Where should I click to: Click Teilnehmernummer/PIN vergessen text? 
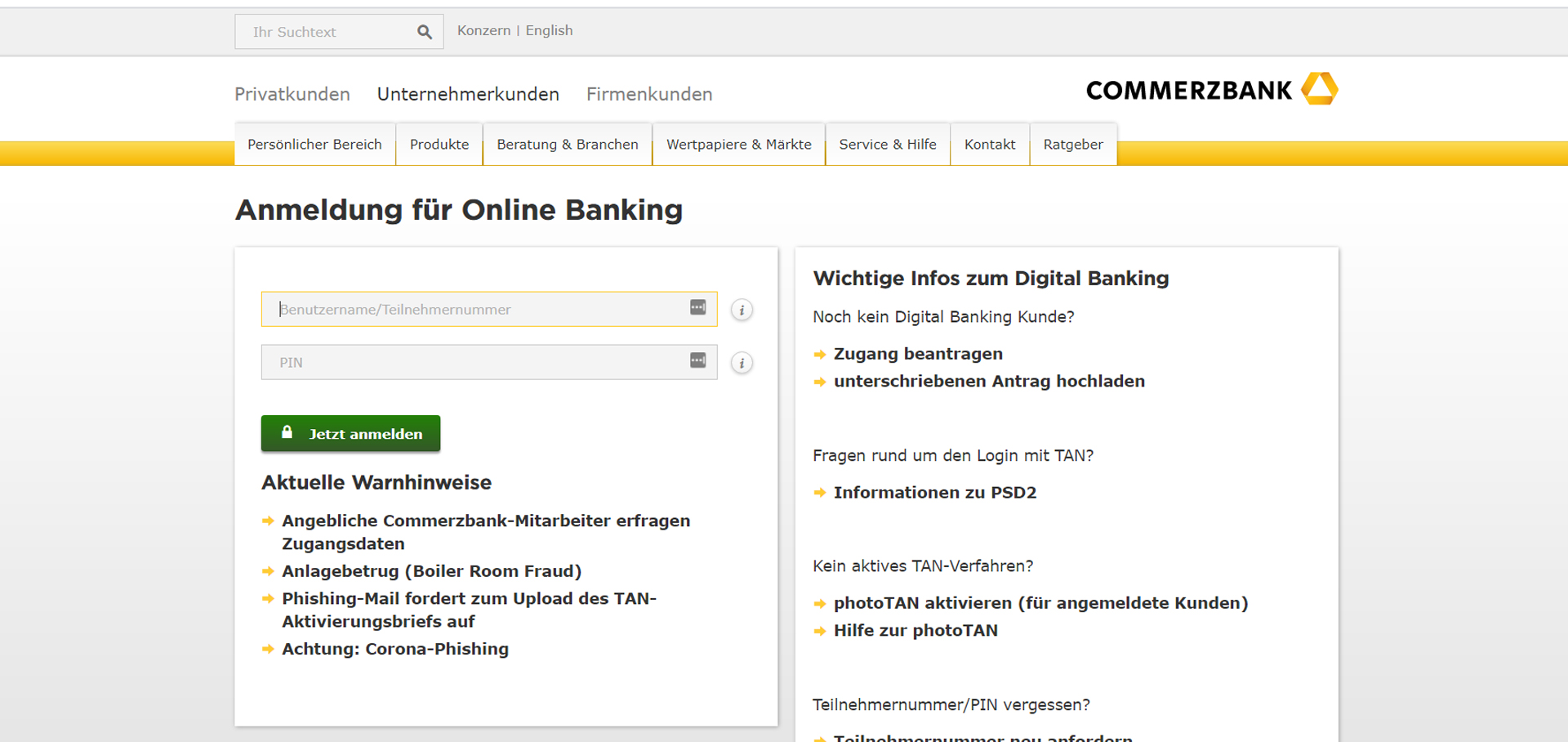[951, 704]
